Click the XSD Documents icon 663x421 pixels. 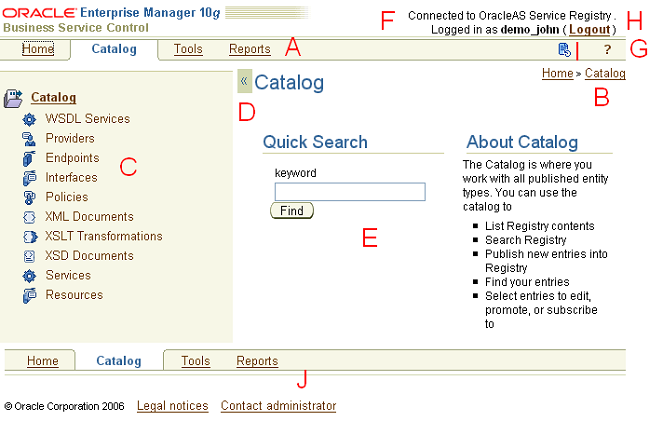click(x=29, y=256)
